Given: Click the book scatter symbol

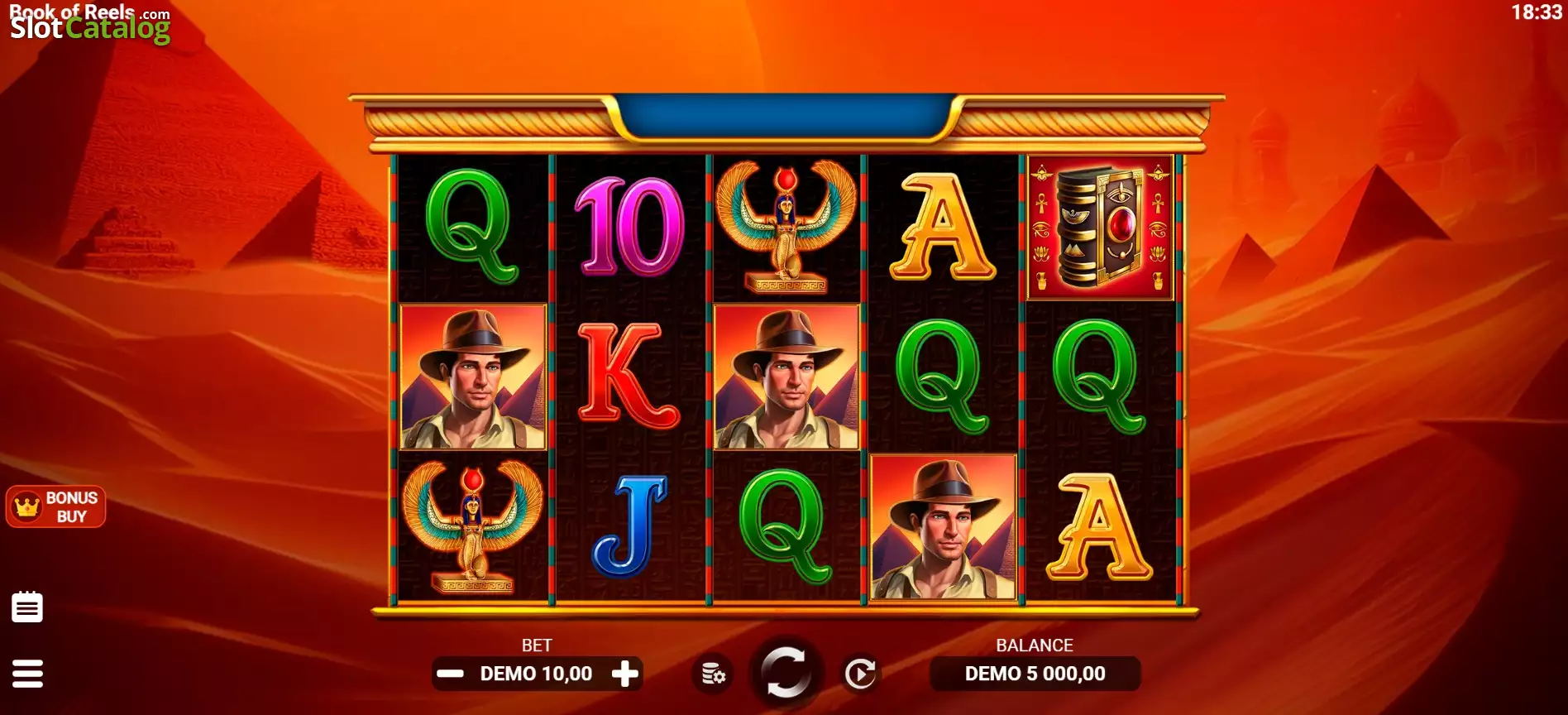Looking at the screenshot, I should (x=1100, y=228).
